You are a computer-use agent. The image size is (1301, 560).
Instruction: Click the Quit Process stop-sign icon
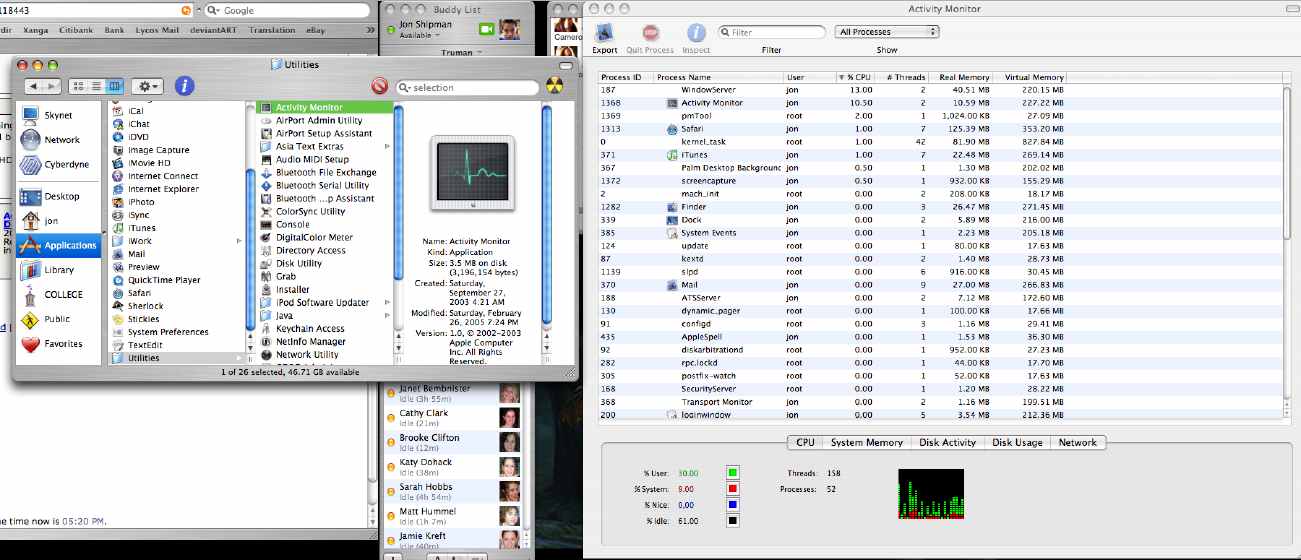pos(650,33)
